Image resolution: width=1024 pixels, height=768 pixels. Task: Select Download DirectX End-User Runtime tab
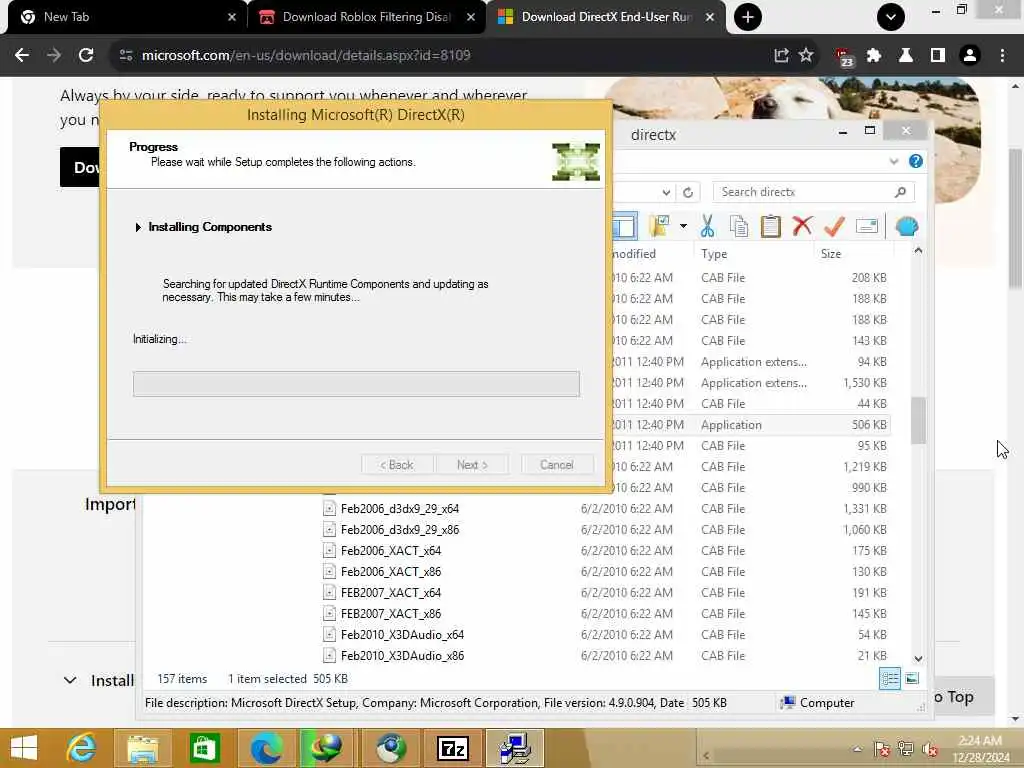[605, 17]
